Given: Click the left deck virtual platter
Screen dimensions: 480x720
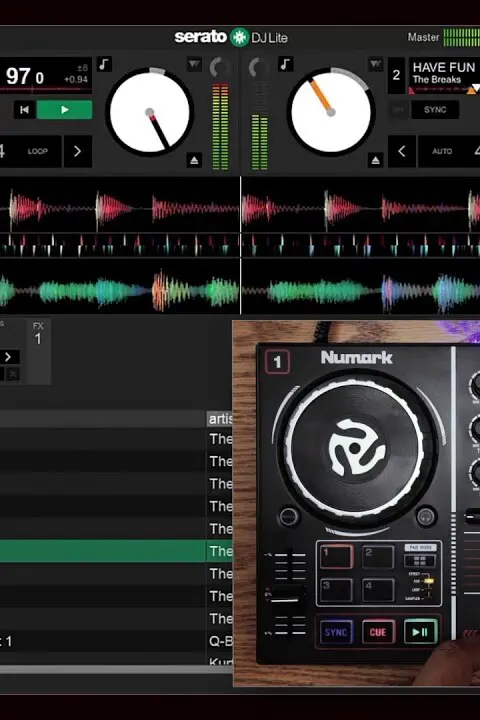Looking at the screenshot, I should (150, 112).
